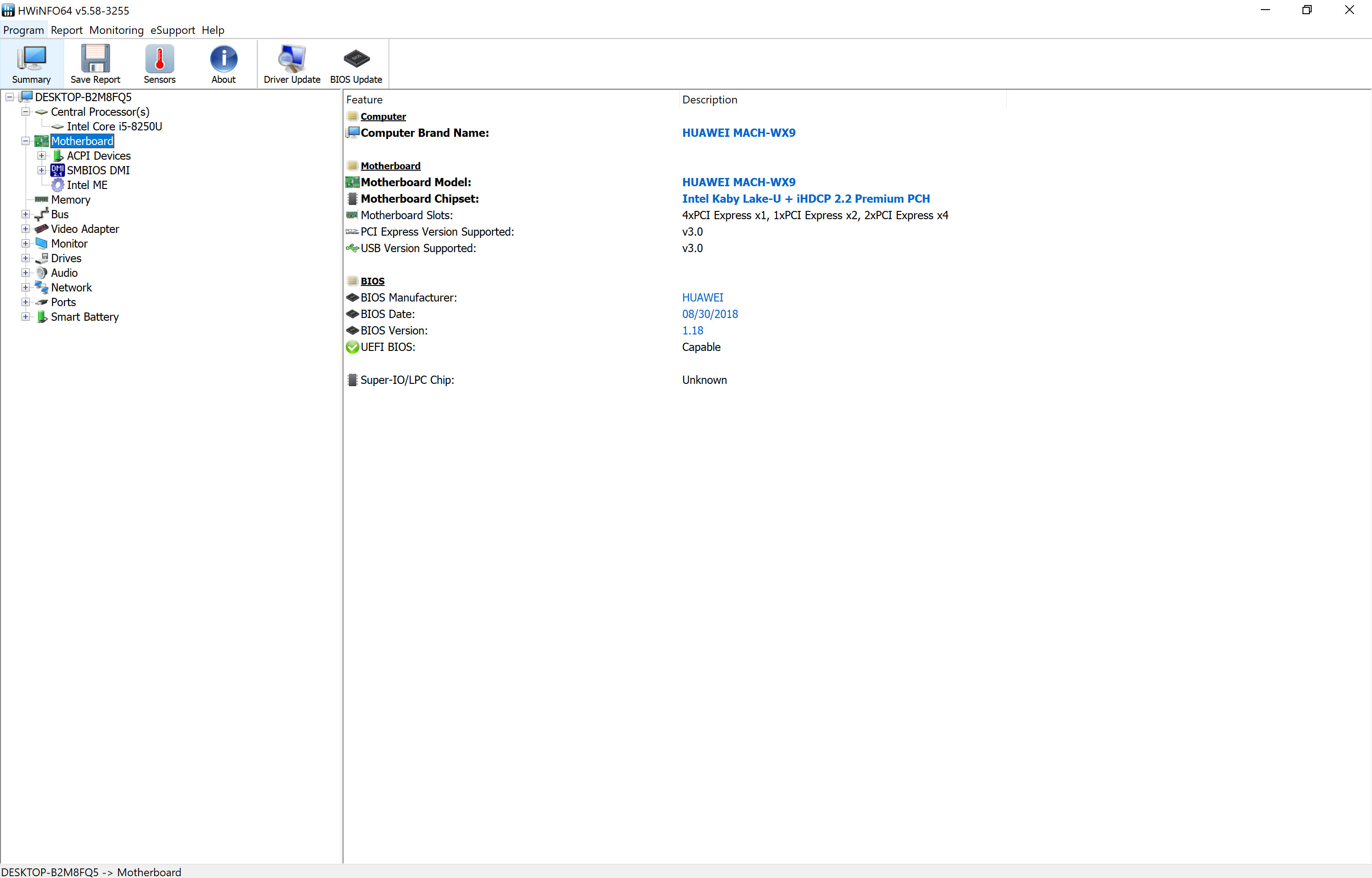Viewport: 1372px width, 878px height.
Task: Click the Ports tree icon
Action: (42, 302)
